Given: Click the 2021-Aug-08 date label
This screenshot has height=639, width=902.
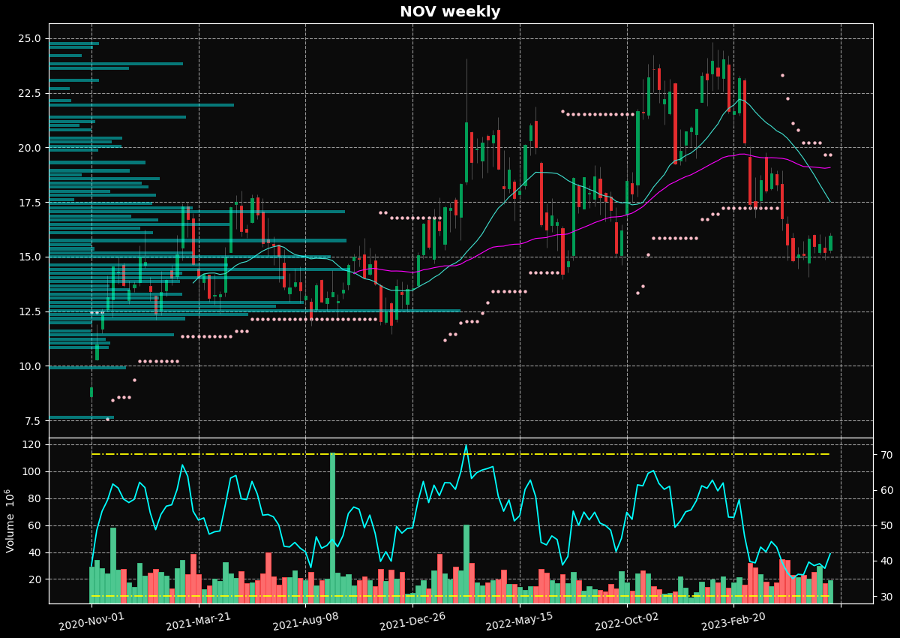Looking at the screenshot, I should pyautogui.click(x=305, y=621).
